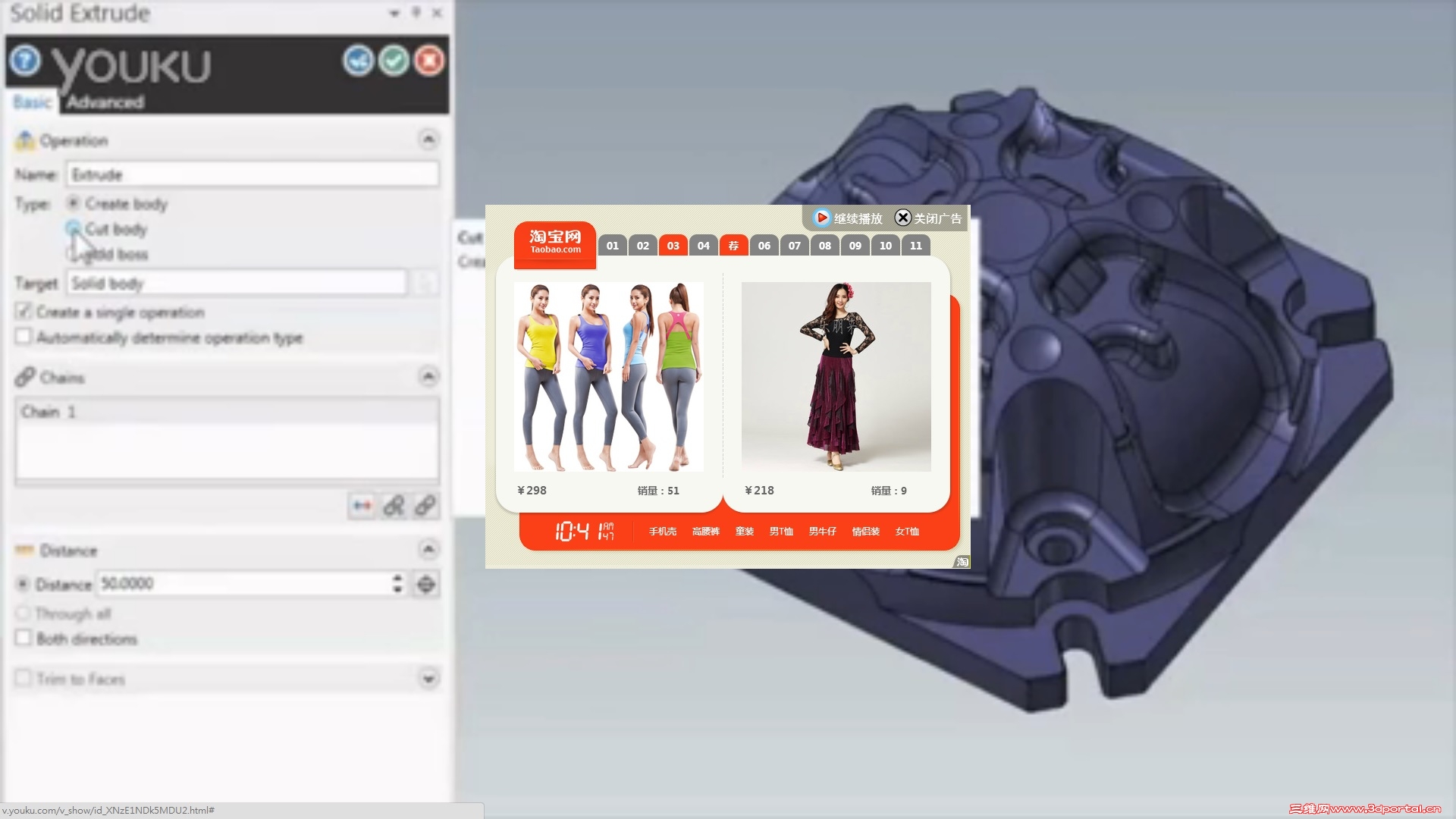
Task: Collapse the Operation section
Action: click(x=428, y=140)
